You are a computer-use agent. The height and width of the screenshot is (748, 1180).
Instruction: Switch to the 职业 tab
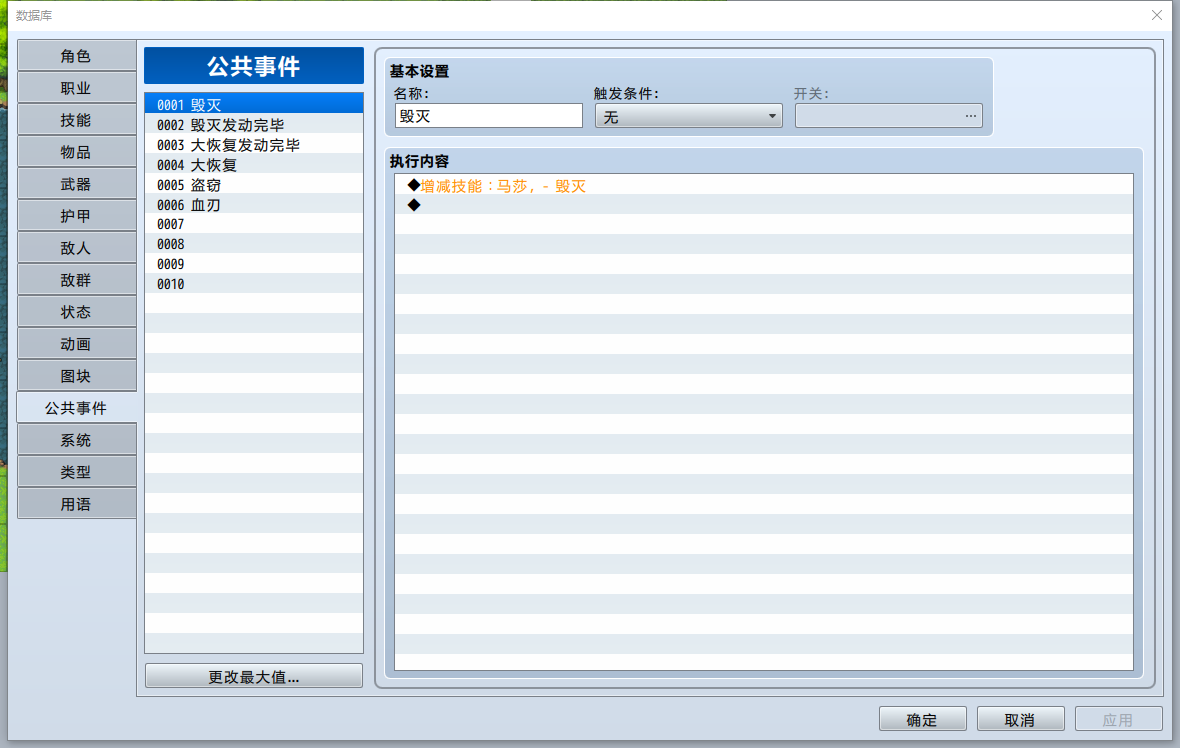pos(76,88)
